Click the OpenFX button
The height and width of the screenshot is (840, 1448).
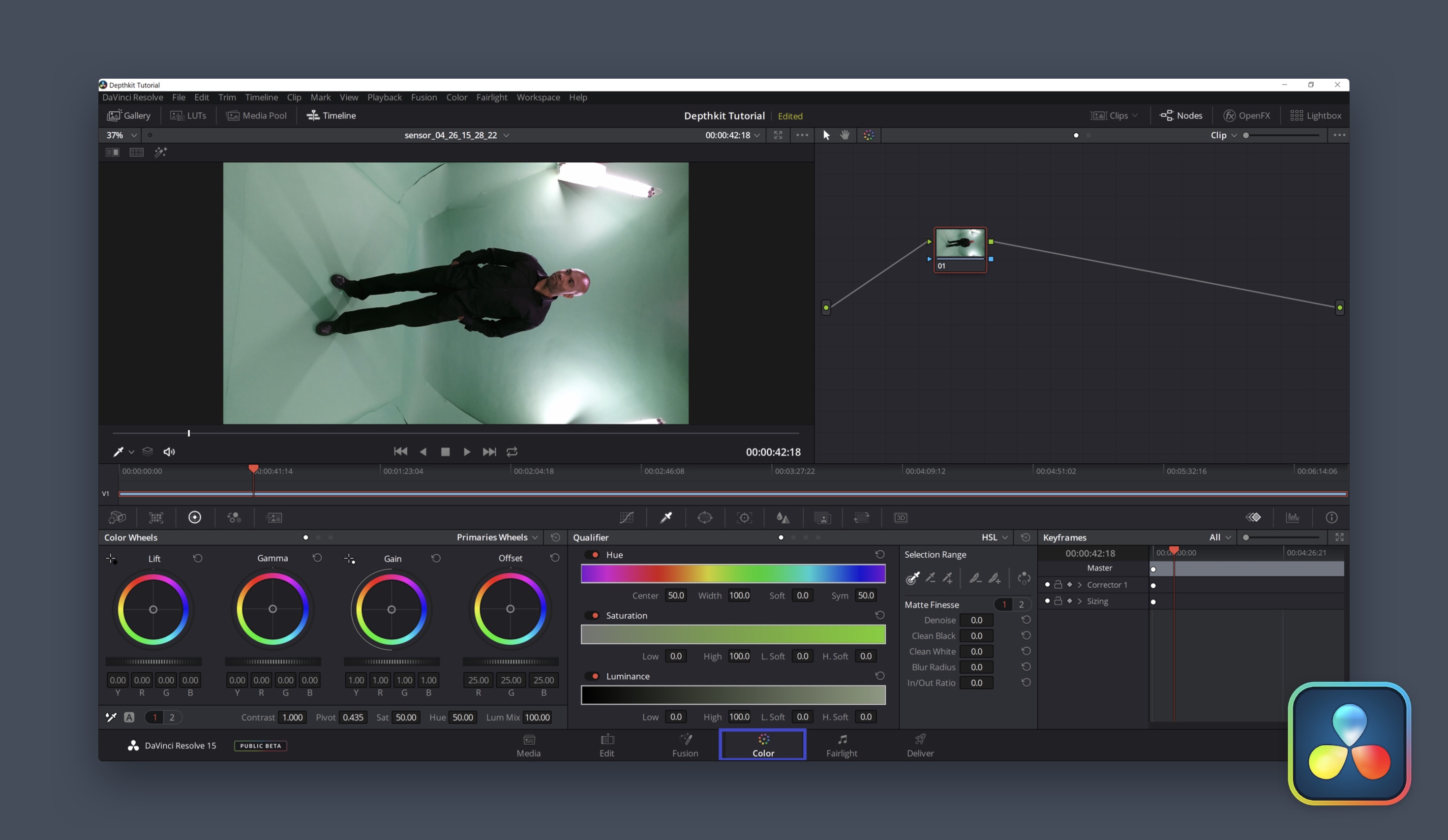[x=1246, y=116]
